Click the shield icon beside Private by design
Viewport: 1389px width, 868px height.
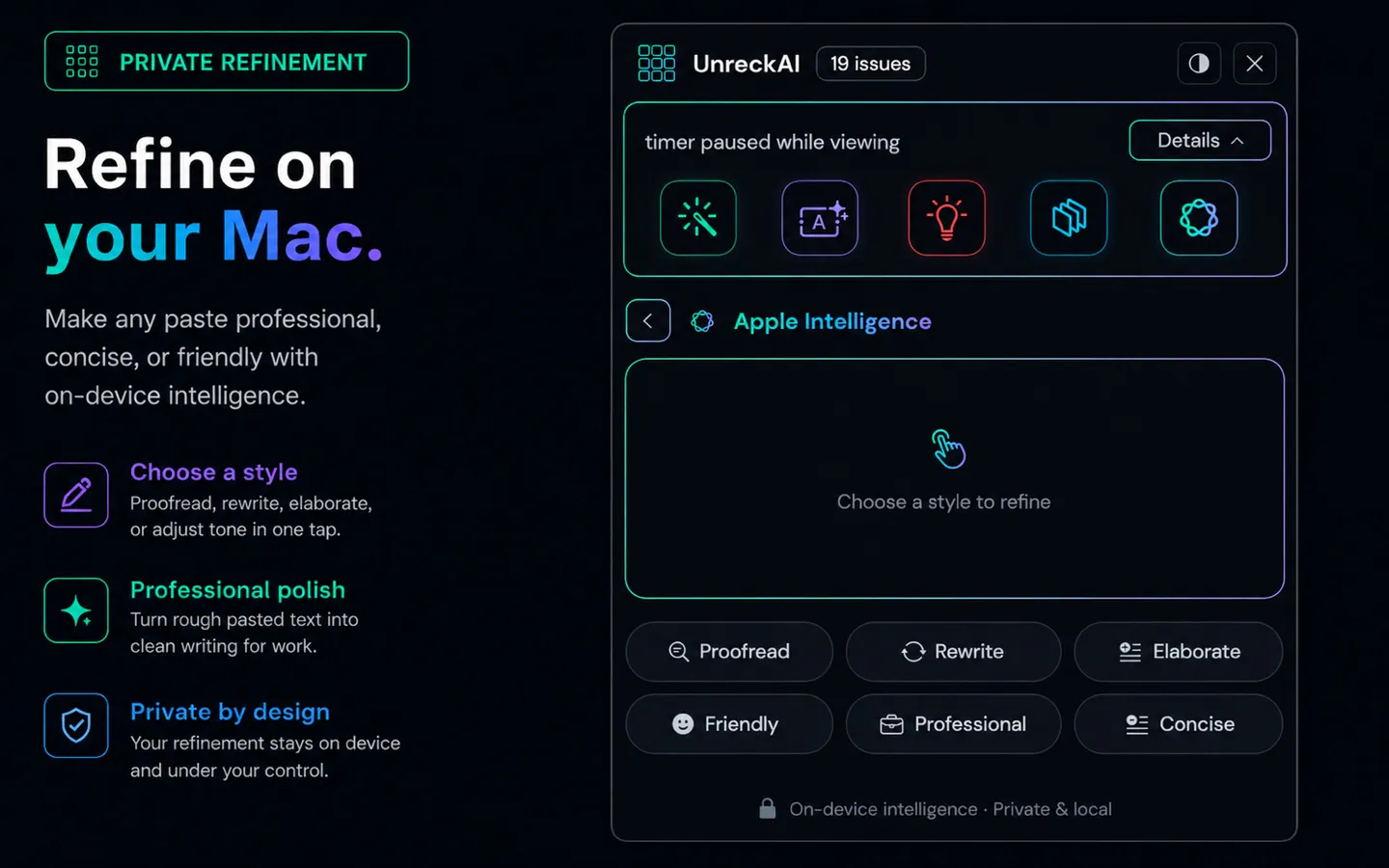[x=76, y=725]
